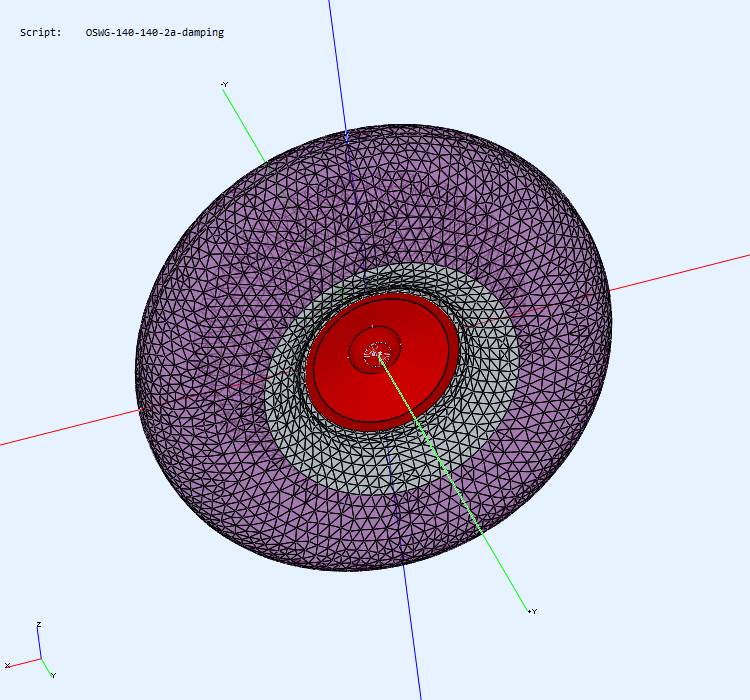The width and height of the screenshot is (750, 700).
Task: Select the Y label on the orientation triad
Action: point(53,675)
